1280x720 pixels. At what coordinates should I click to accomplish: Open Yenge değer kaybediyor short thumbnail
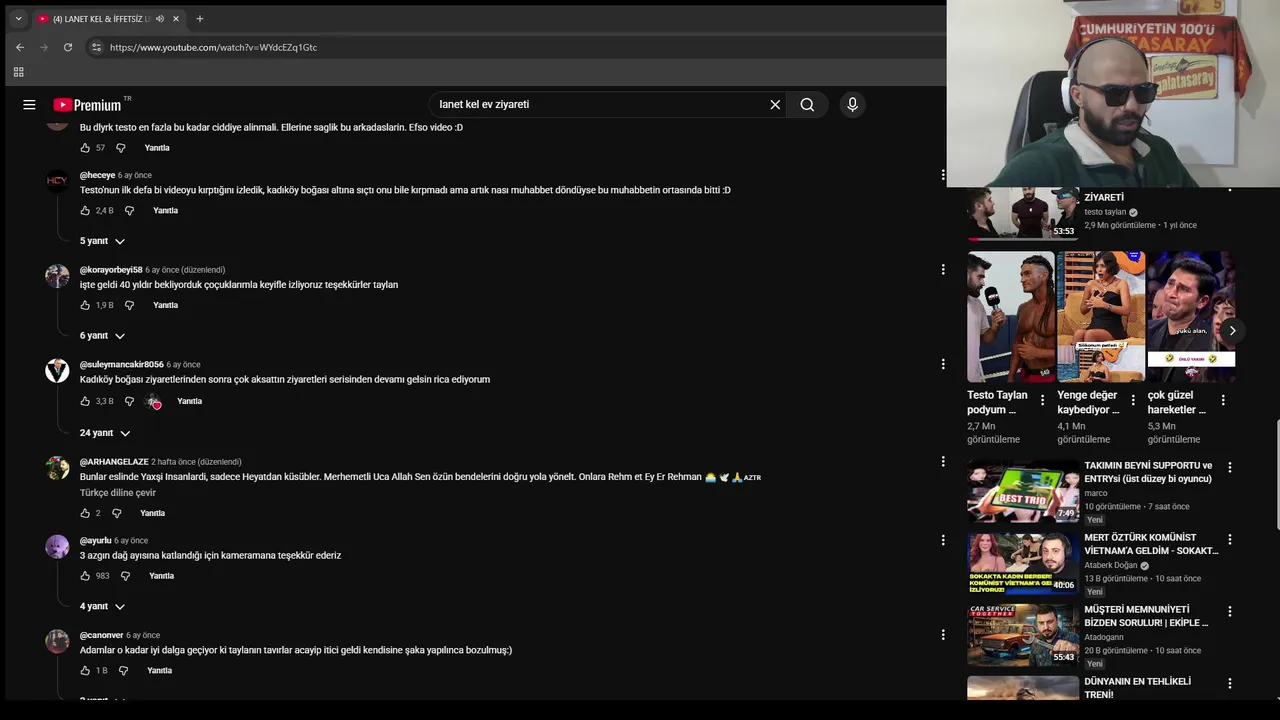(1101, 316)
